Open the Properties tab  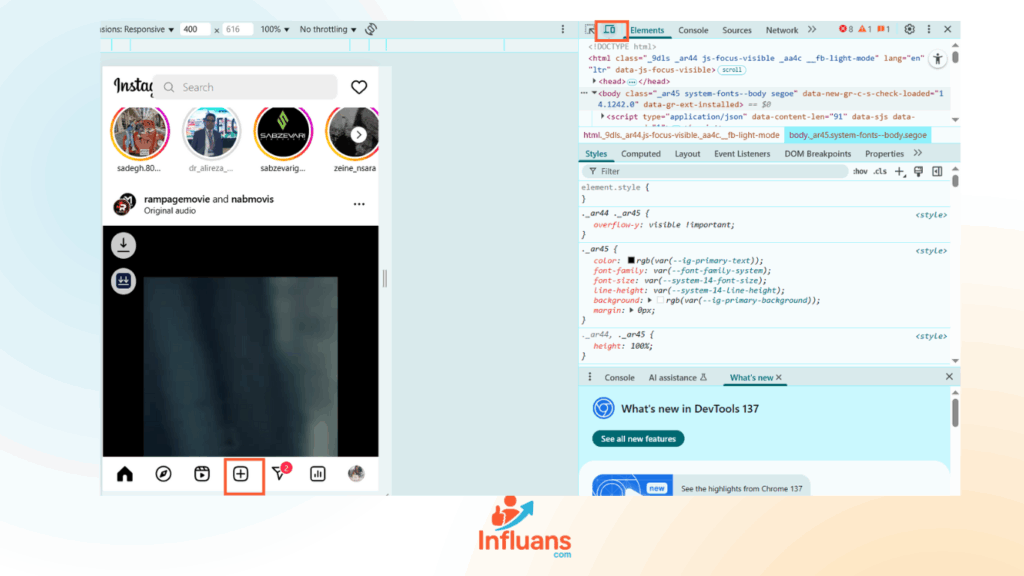pyautogui.click(x=884, y=153)
